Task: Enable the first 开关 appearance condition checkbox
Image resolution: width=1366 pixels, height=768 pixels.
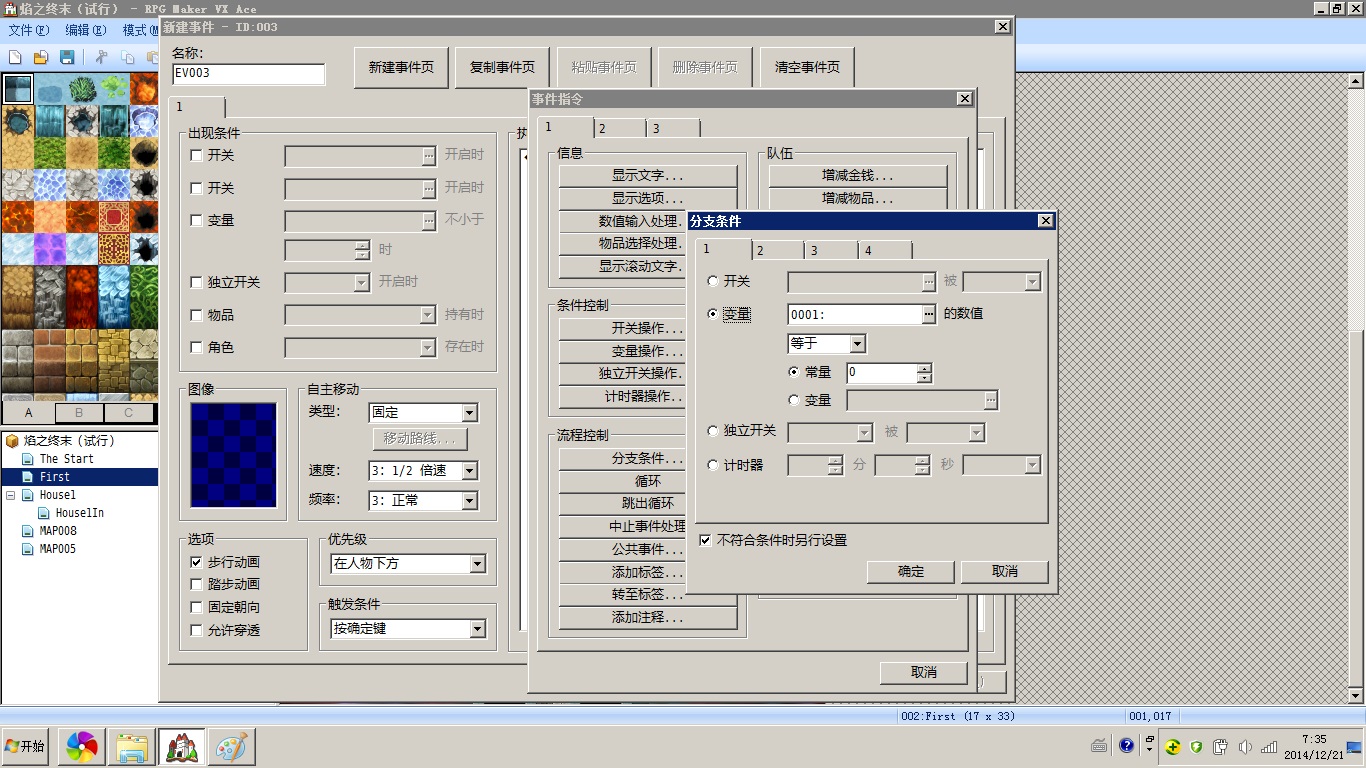Action: click(196, 156)
